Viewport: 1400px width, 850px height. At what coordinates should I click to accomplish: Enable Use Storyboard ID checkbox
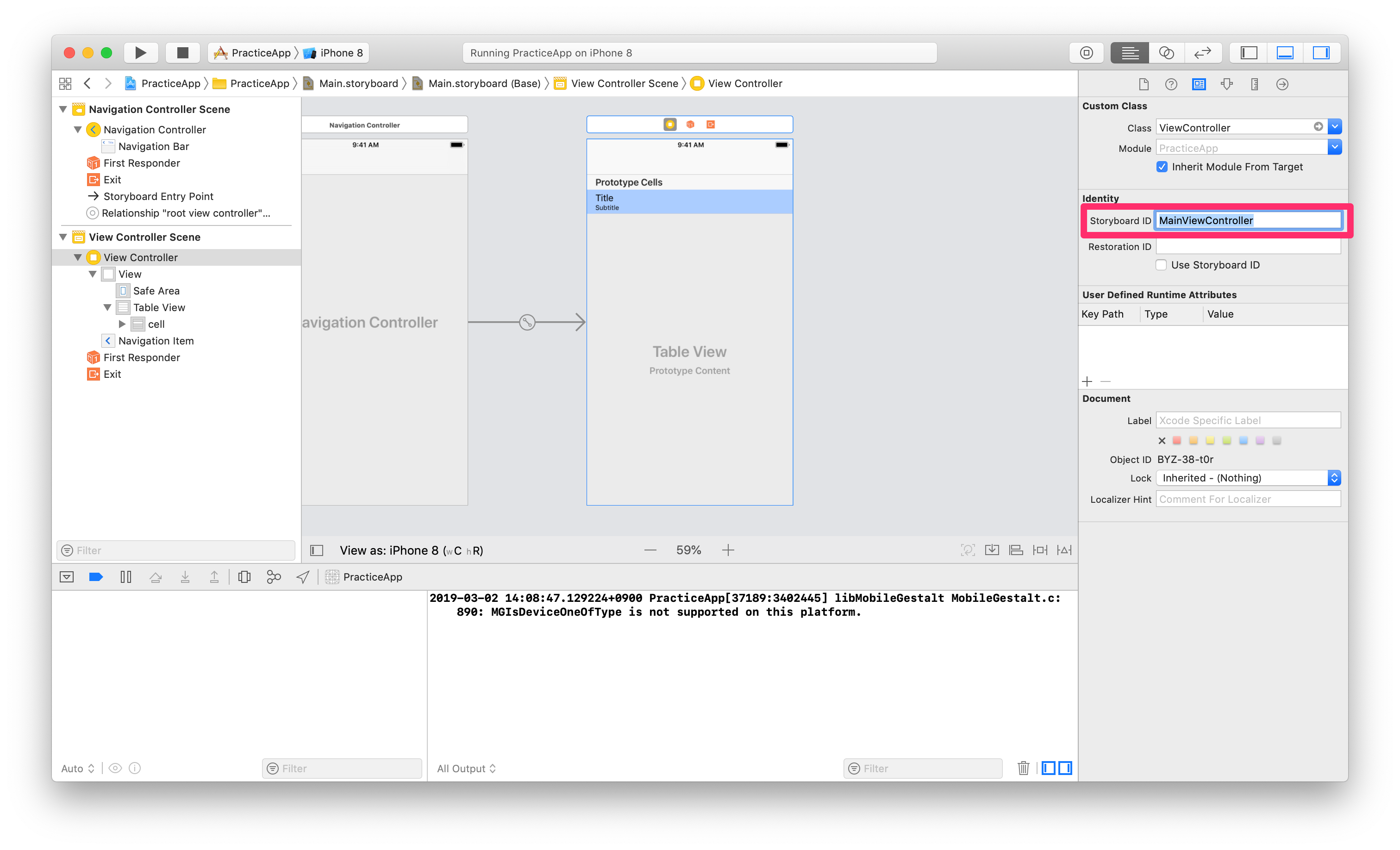1162,265
